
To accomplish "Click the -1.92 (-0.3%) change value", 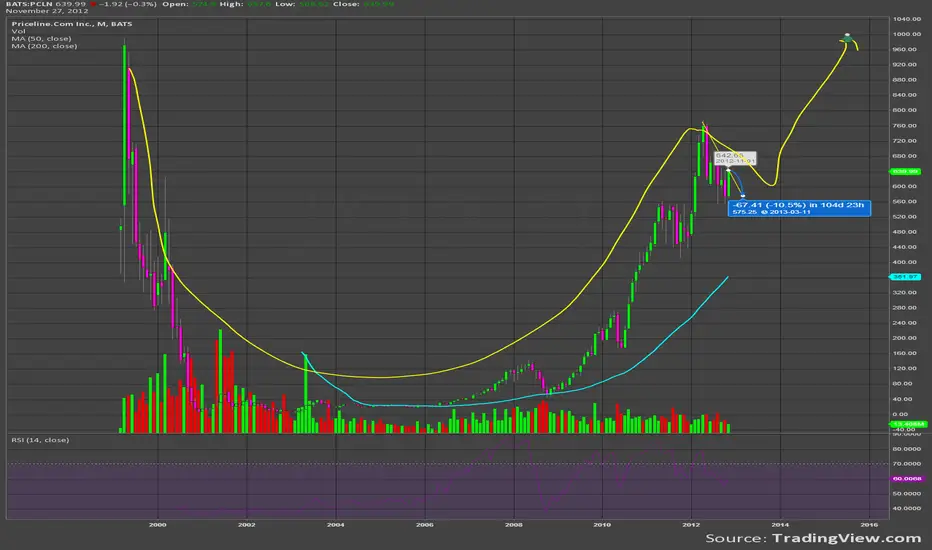I will click(x=127, y=4).
